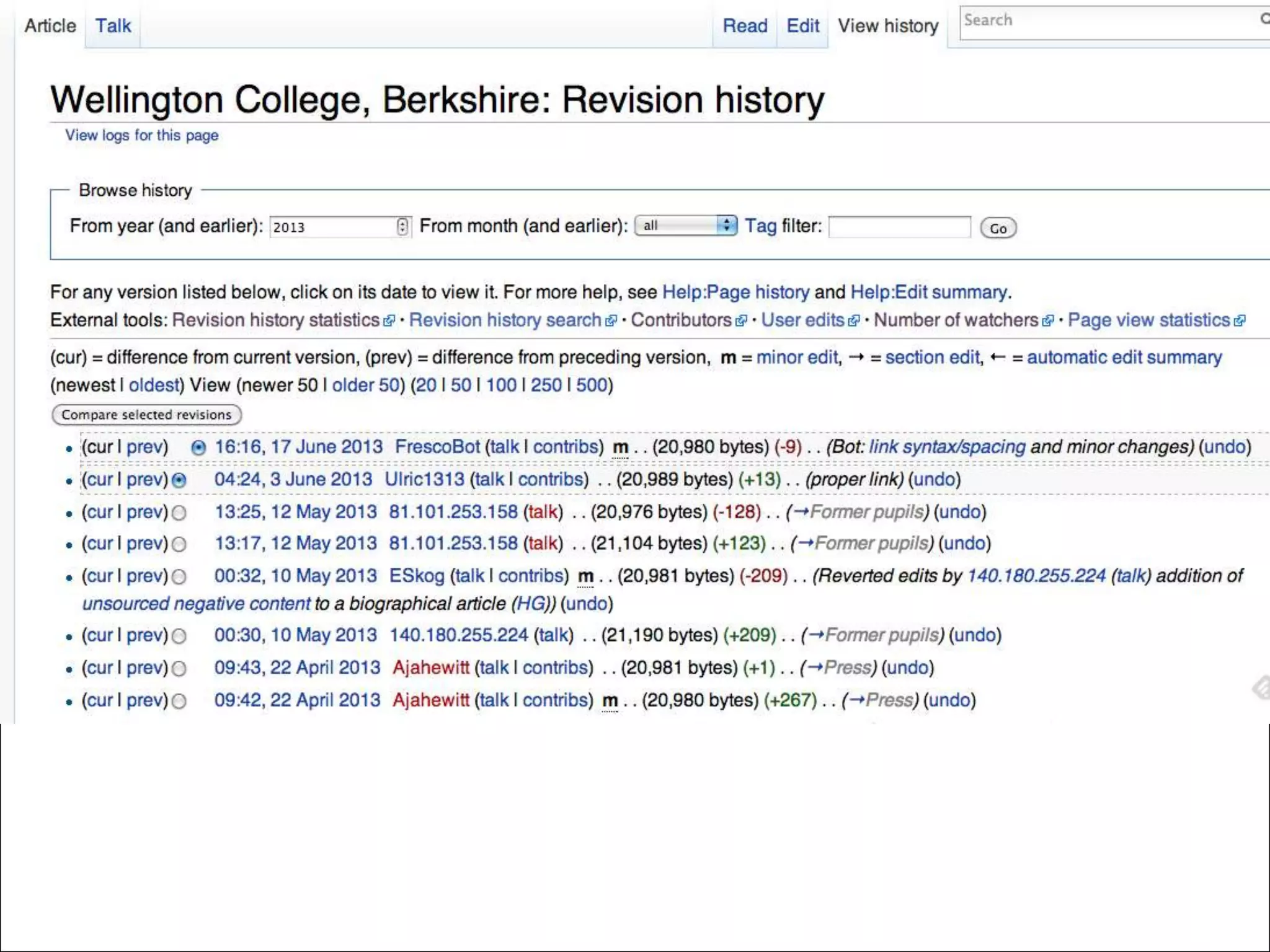Click Compare selected revisions button

[146, 415]
